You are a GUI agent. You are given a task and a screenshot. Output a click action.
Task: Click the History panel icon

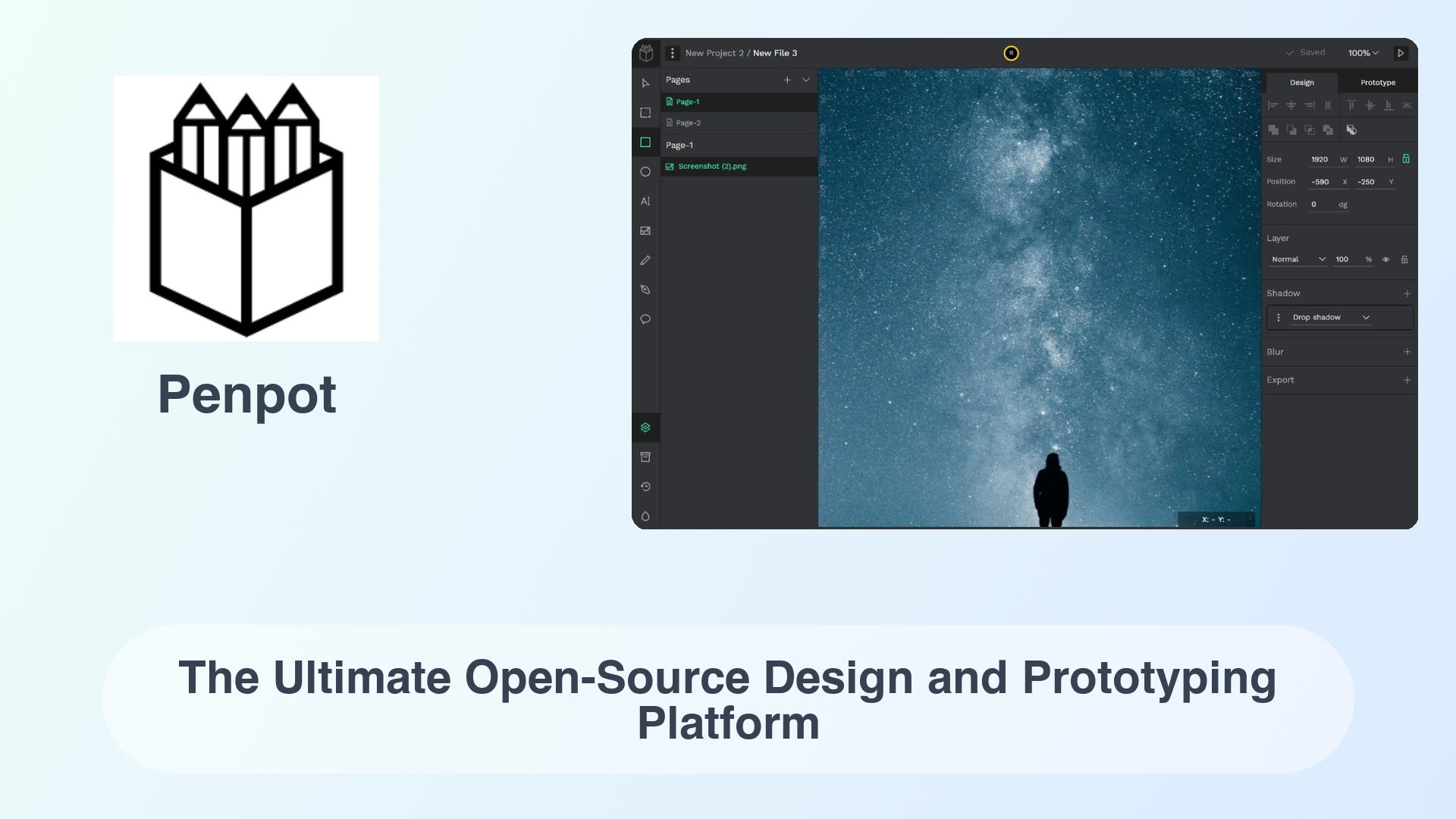point(645,486)
